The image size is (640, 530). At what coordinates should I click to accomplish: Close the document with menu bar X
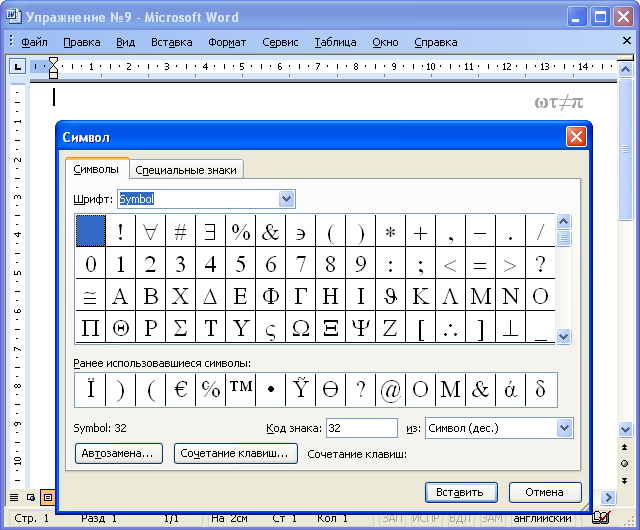(x=627, y=40)
